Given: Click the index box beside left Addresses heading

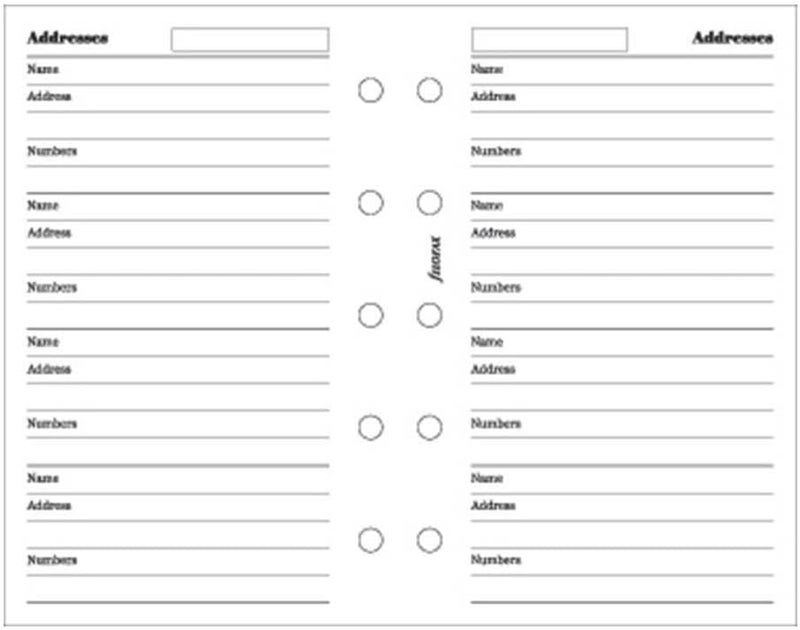Looking at the screenshot, I should [250, 40].
